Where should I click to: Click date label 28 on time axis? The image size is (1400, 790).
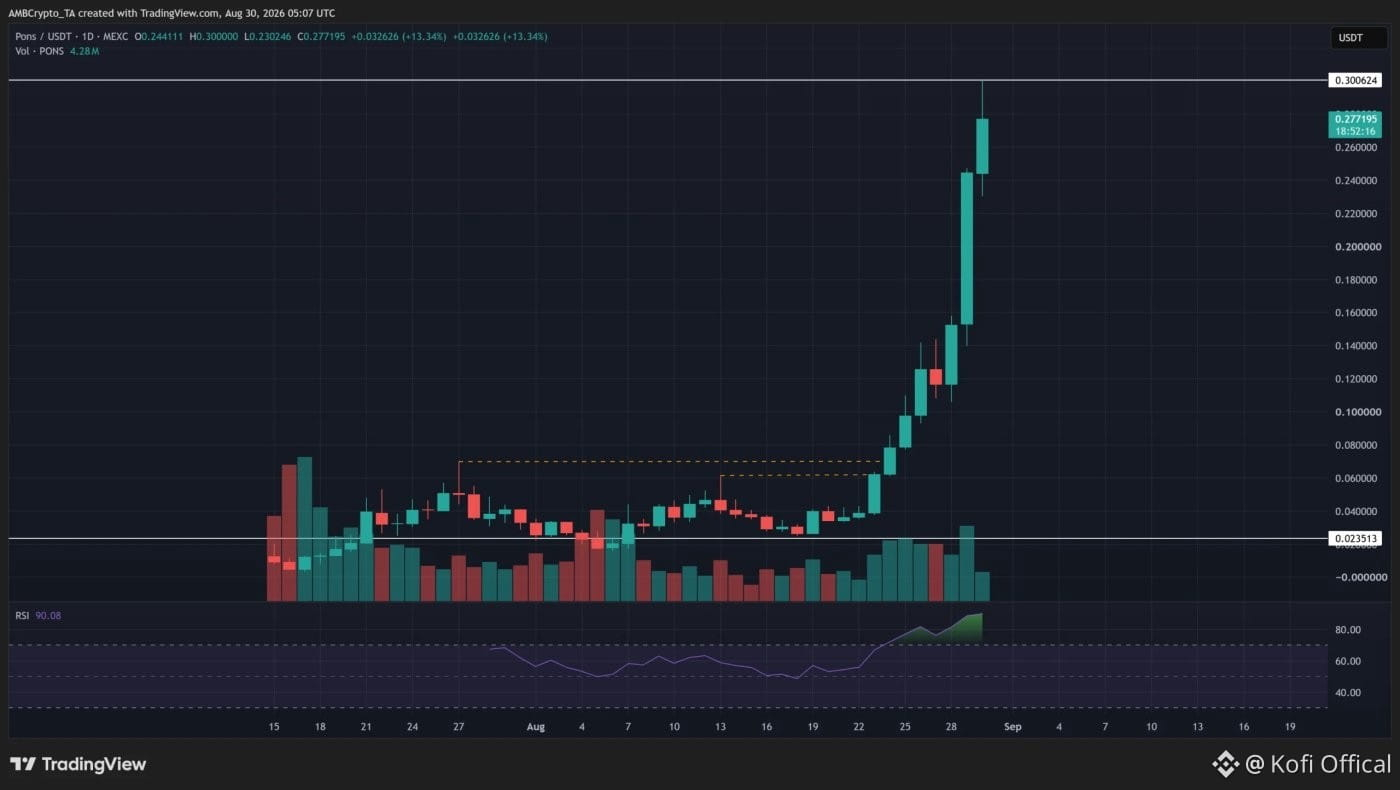(950, 726)
